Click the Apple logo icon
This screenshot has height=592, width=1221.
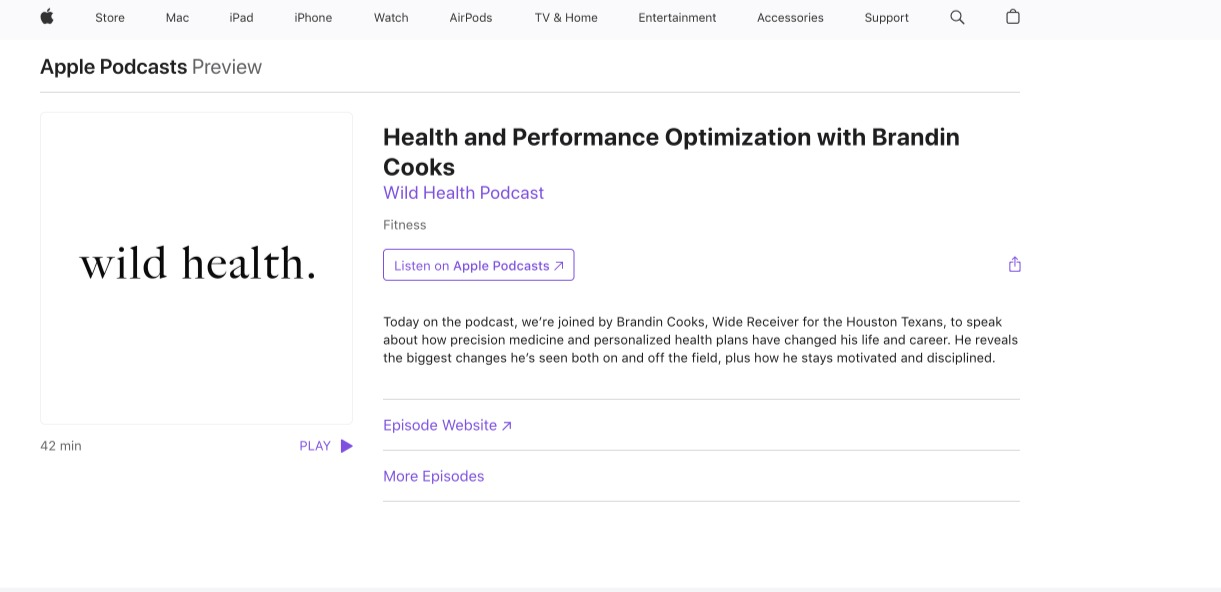click(47, 17)
